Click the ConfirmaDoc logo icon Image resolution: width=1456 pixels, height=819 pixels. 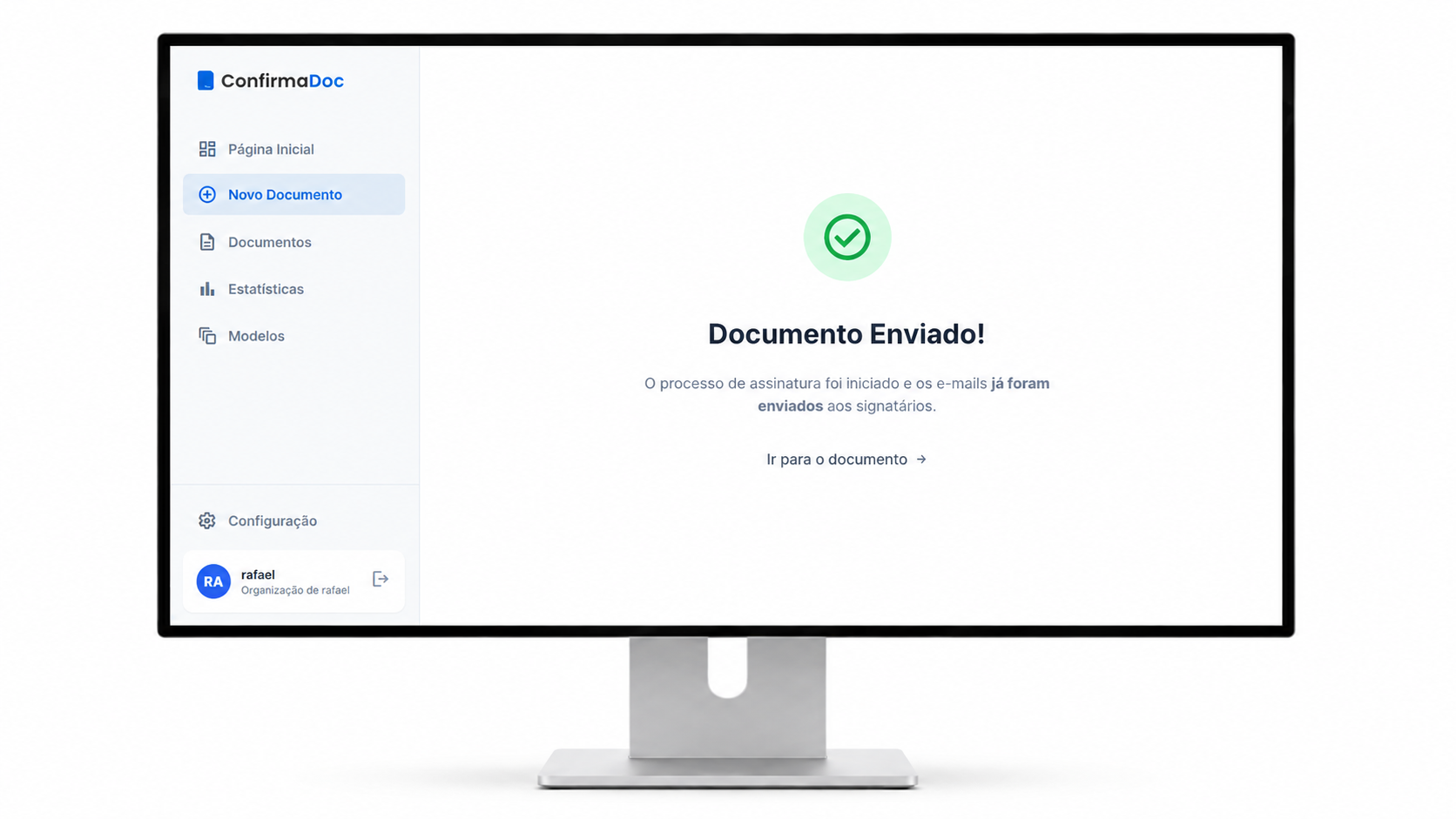click(206, 81)
